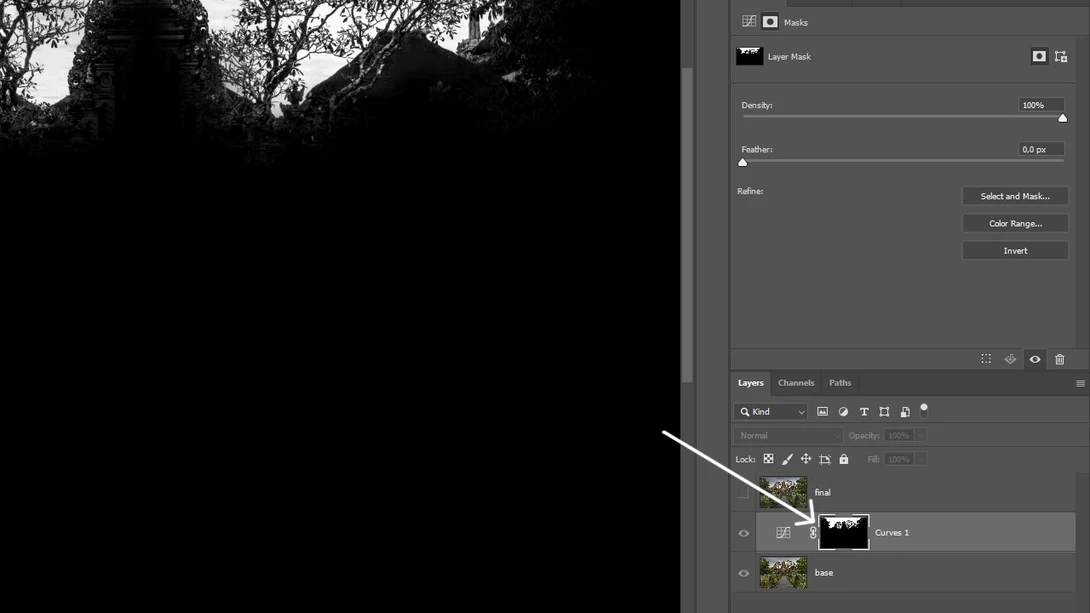1090x613 pixels.
Task: Add a vector mask from the Masks panel
Action: point(1059,56)
